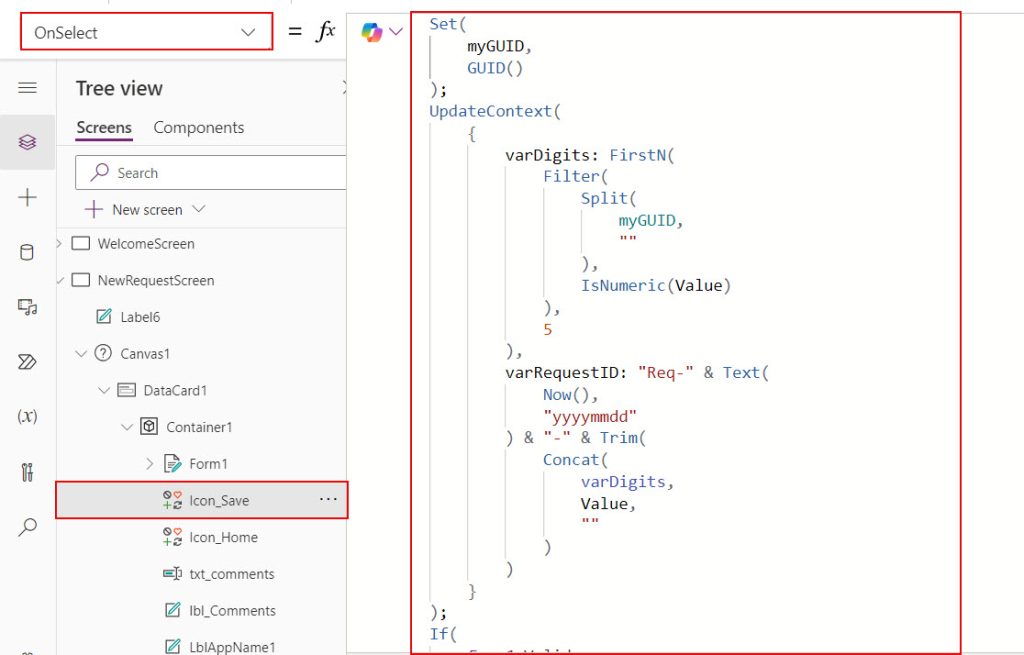Click the tree view Search field
Viewport: 1024px width, 655px height.
(210, 172)
